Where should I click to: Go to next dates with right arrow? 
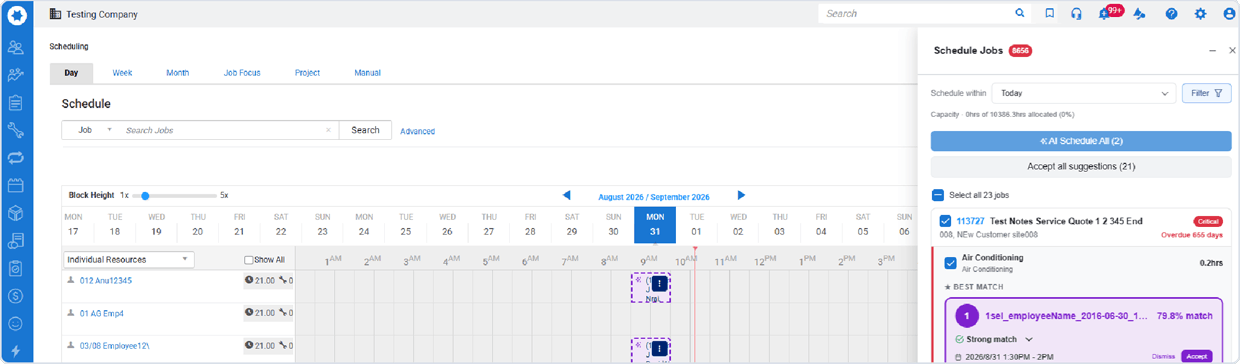[741, 195]
